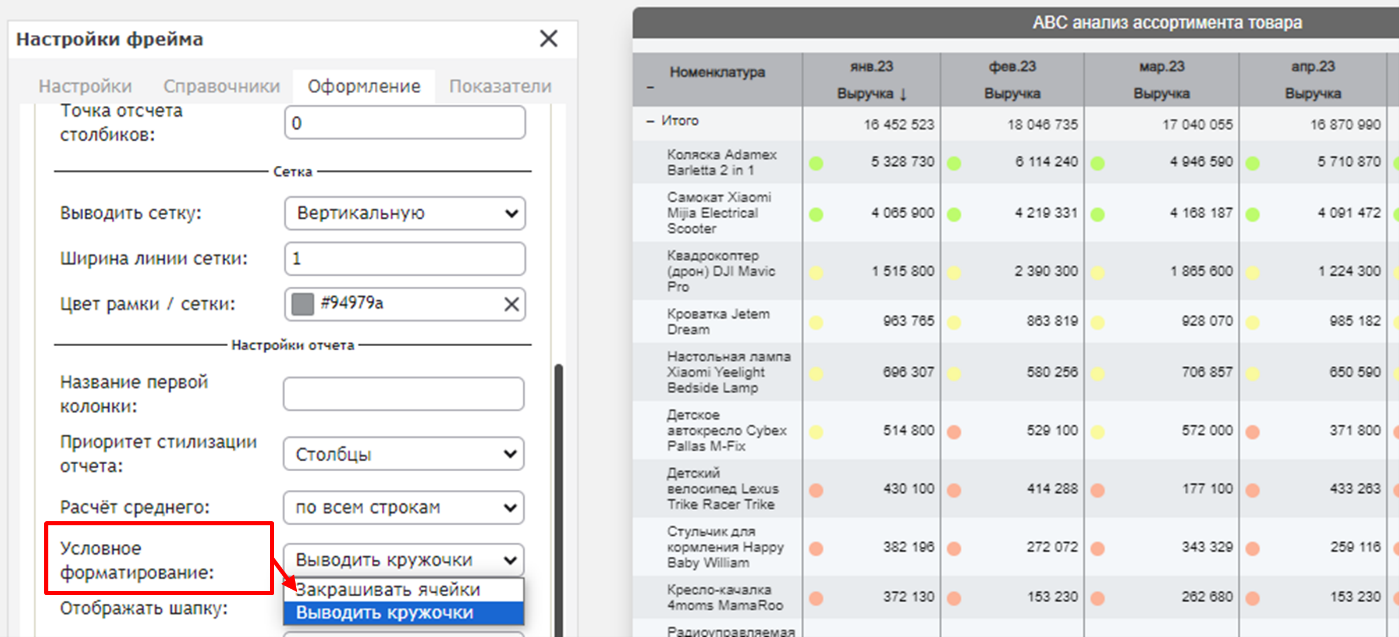Choose the Закрашивать ячейки option
This screenshot has width=1399, height=637.
pyautogui.click(x=403, y=590)
